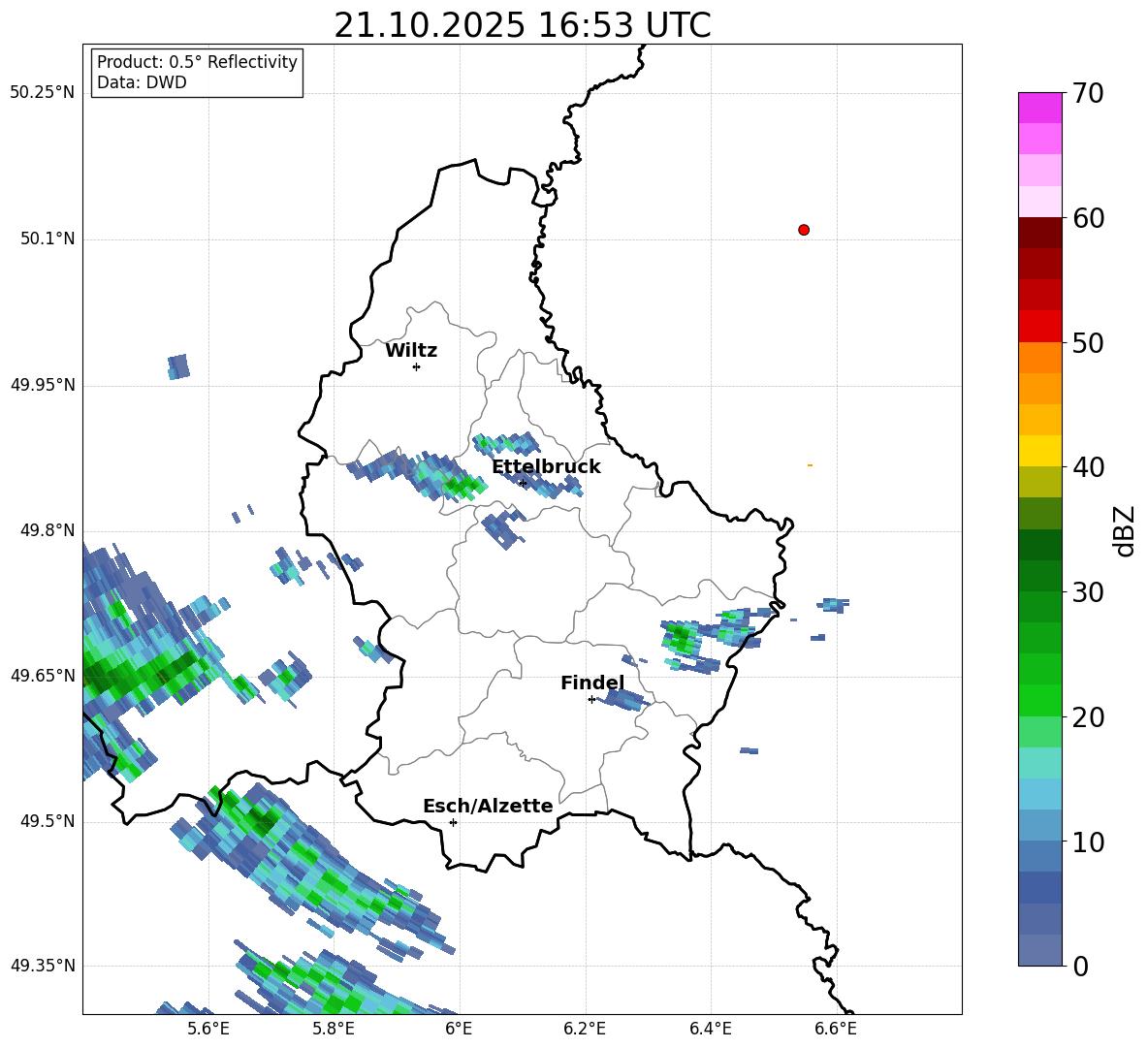This screenshot has height=1048, width=1148.
Task: Click the 49.95°N latitude label
Action: pos(43,384)
